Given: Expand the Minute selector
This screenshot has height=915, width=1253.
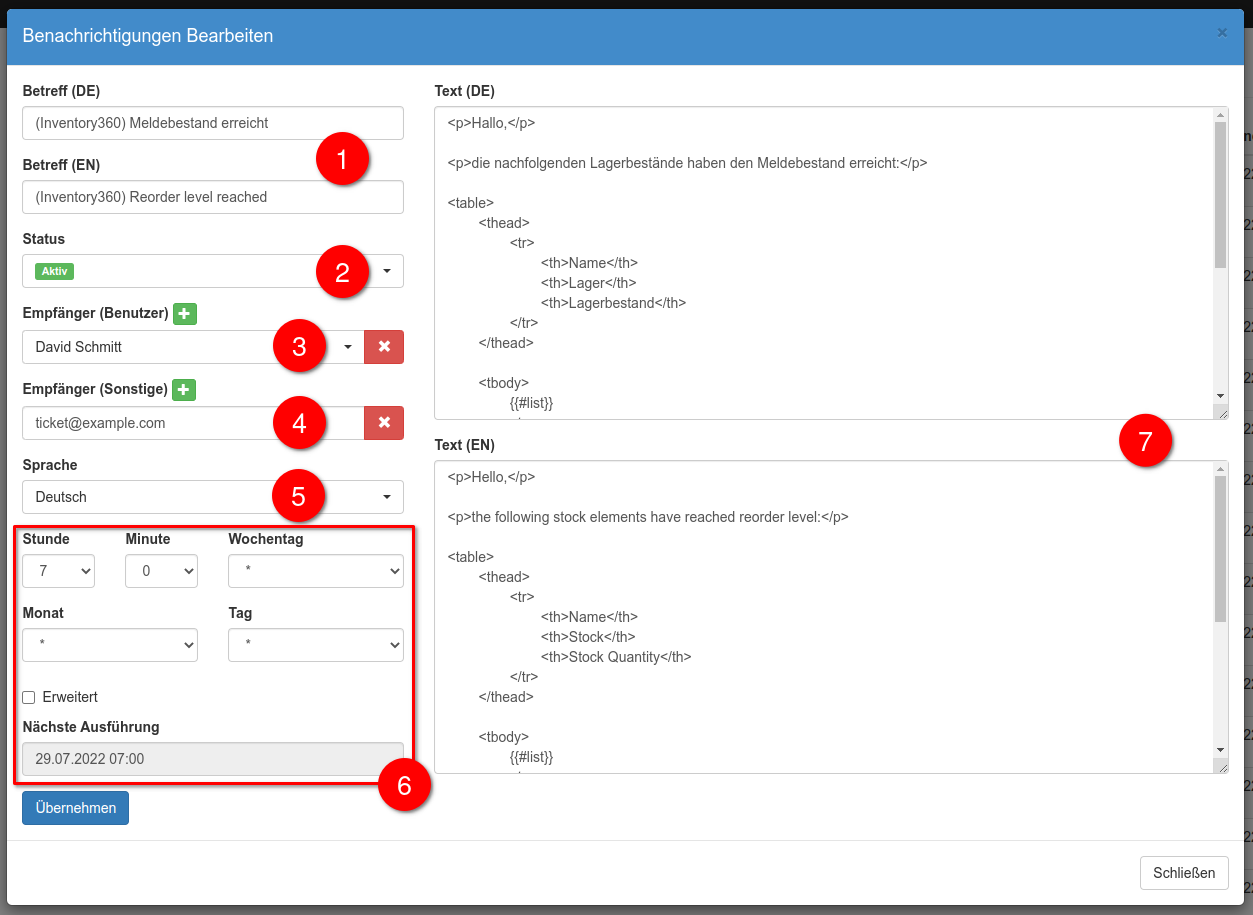Looking at the screenshot, I should [161, 571].
